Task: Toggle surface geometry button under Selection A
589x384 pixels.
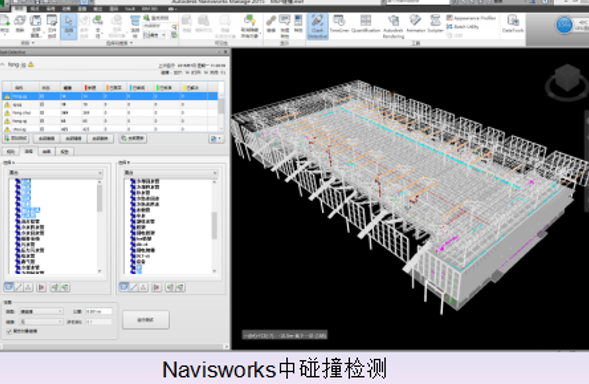Action: click(9, 287)
